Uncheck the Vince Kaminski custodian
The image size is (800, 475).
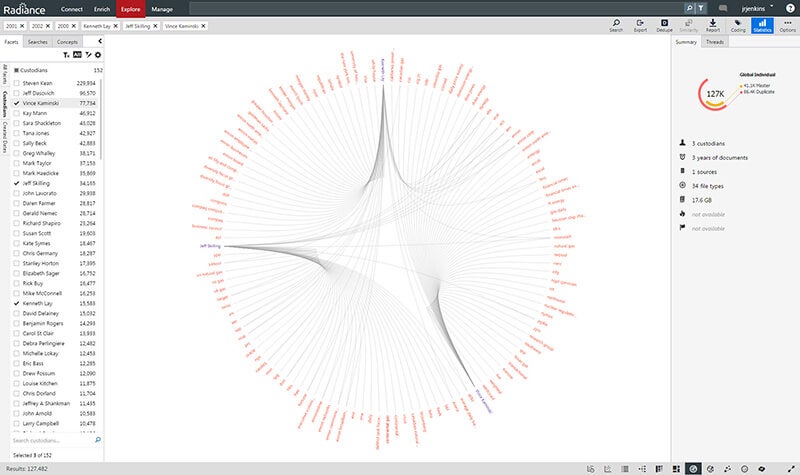pos(16,103)
